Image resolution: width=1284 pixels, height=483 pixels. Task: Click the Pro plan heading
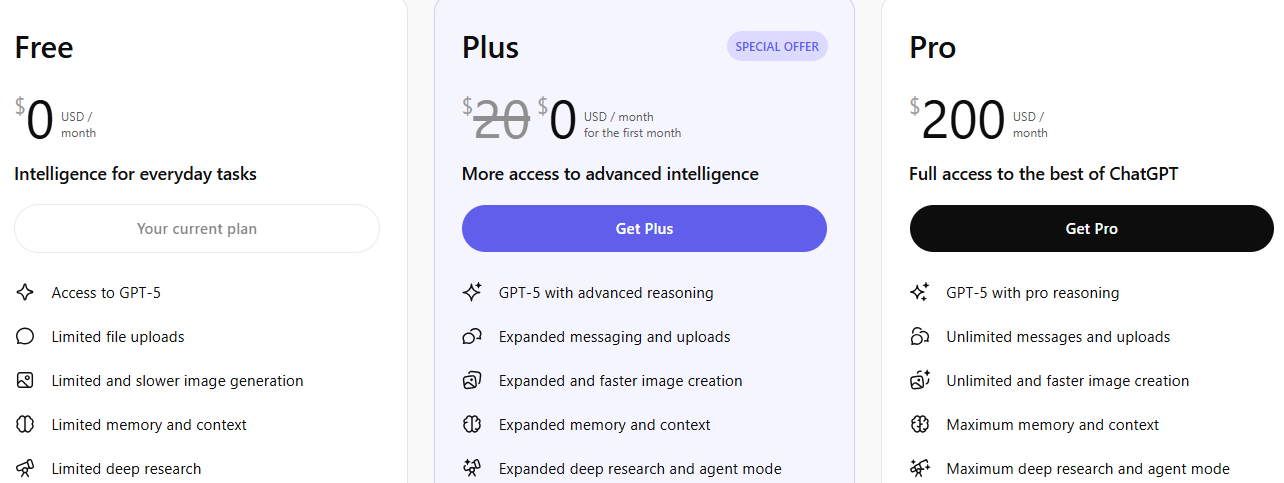[932, 48]
